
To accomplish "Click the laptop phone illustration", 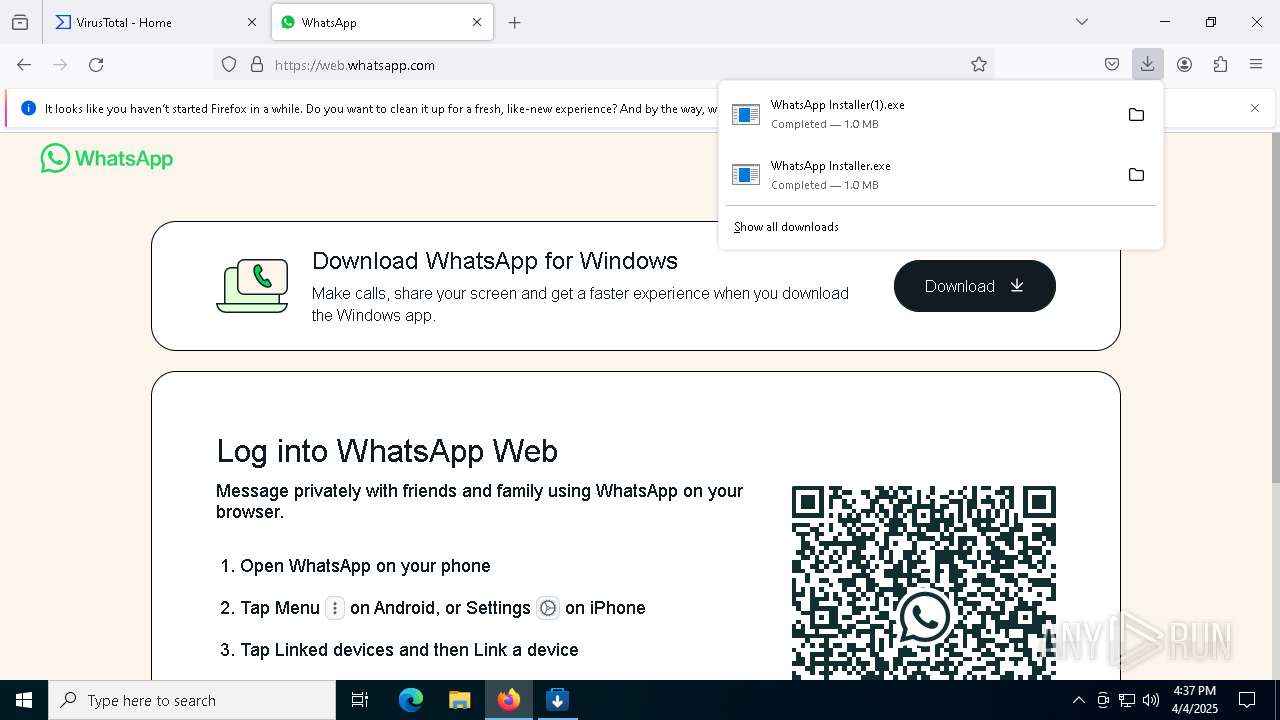I will [x=252, y=285].
